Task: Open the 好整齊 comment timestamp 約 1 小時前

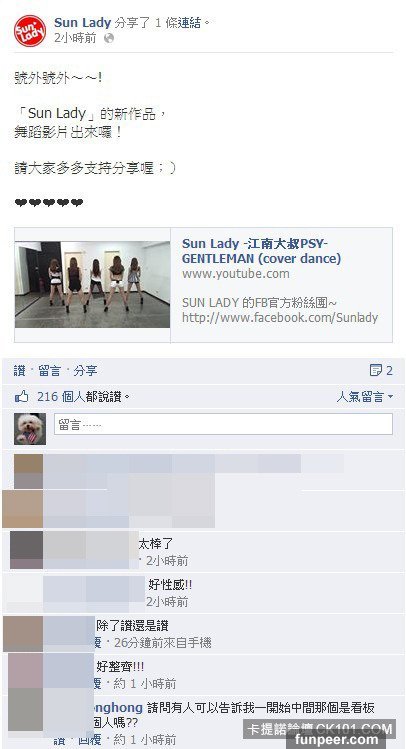Action: coord(145,684)
